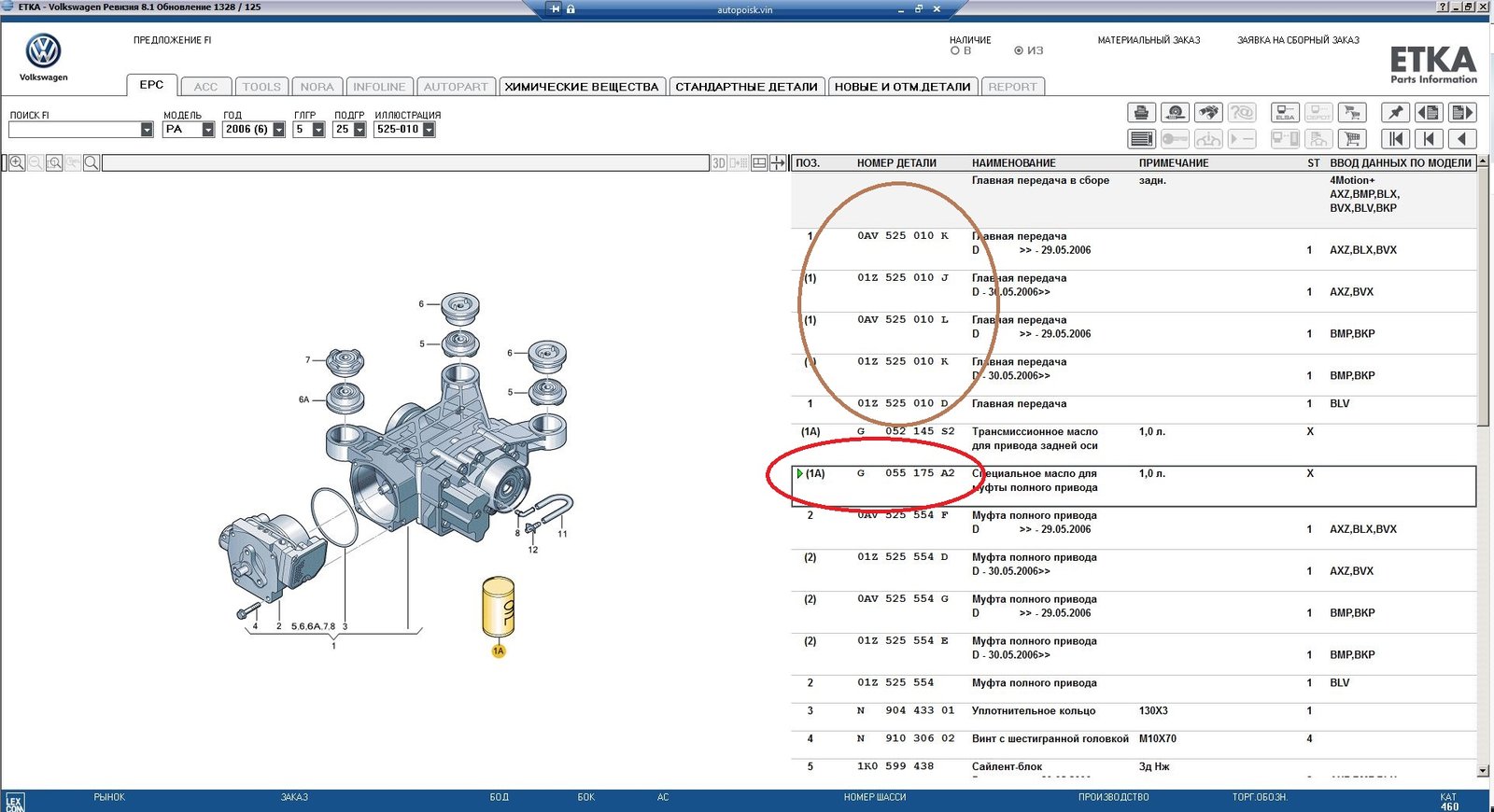Click the 3D view icon
1494x812 pixels.
[x=719, y=163]
